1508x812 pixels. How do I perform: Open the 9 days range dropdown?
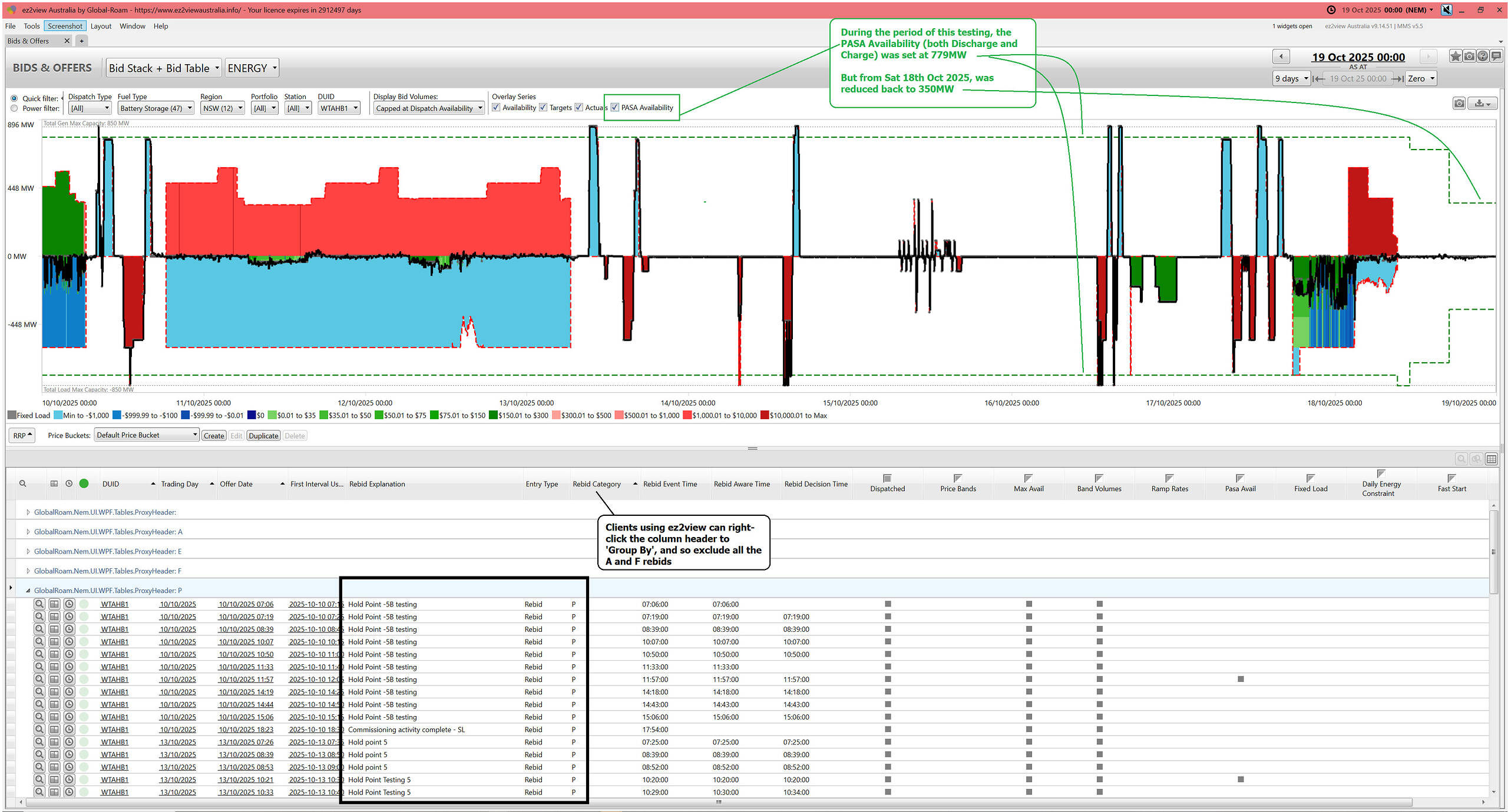point(1291,78)
